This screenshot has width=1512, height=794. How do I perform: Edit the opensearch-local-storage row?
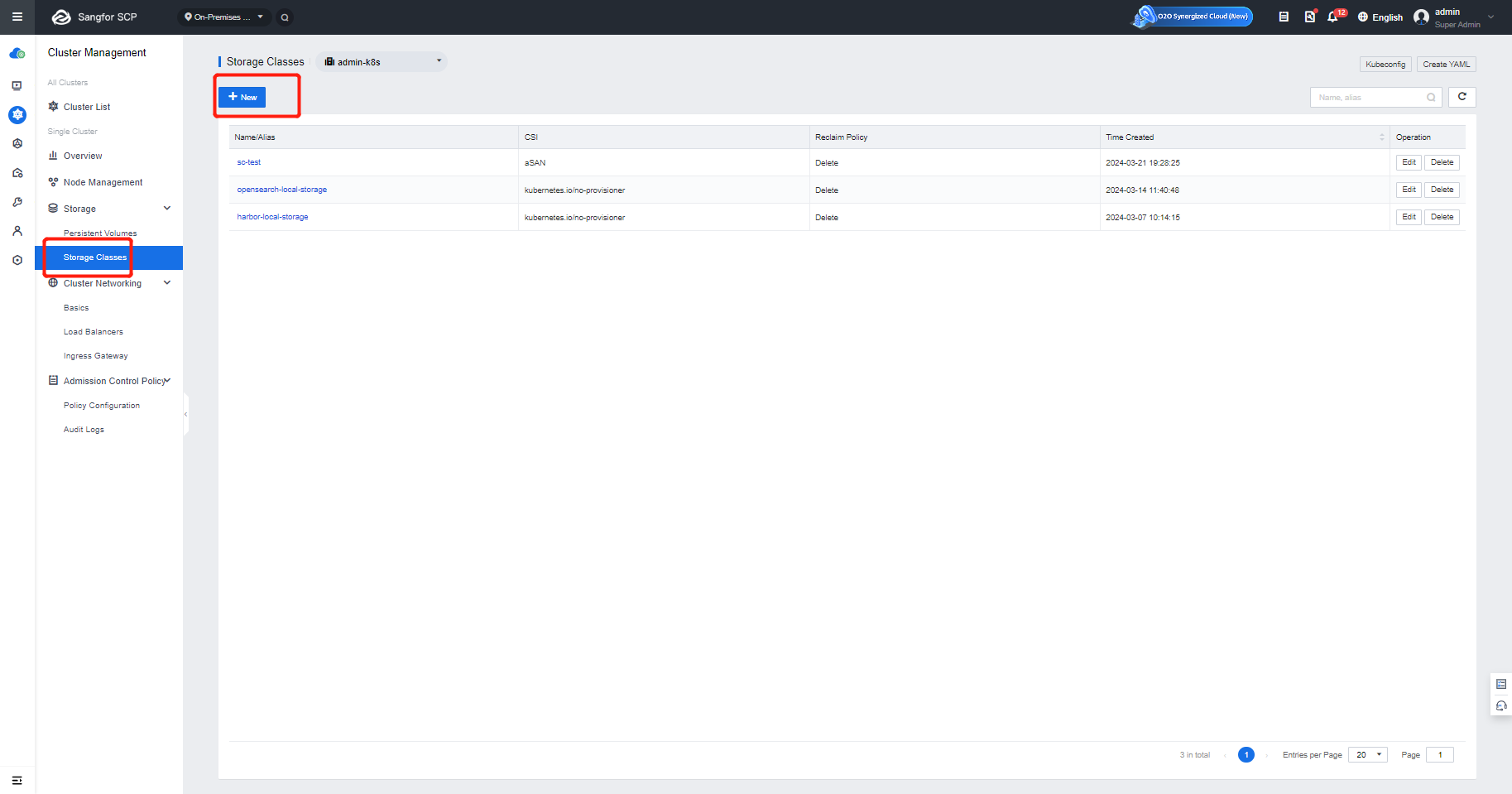(x=1409, y=190)
